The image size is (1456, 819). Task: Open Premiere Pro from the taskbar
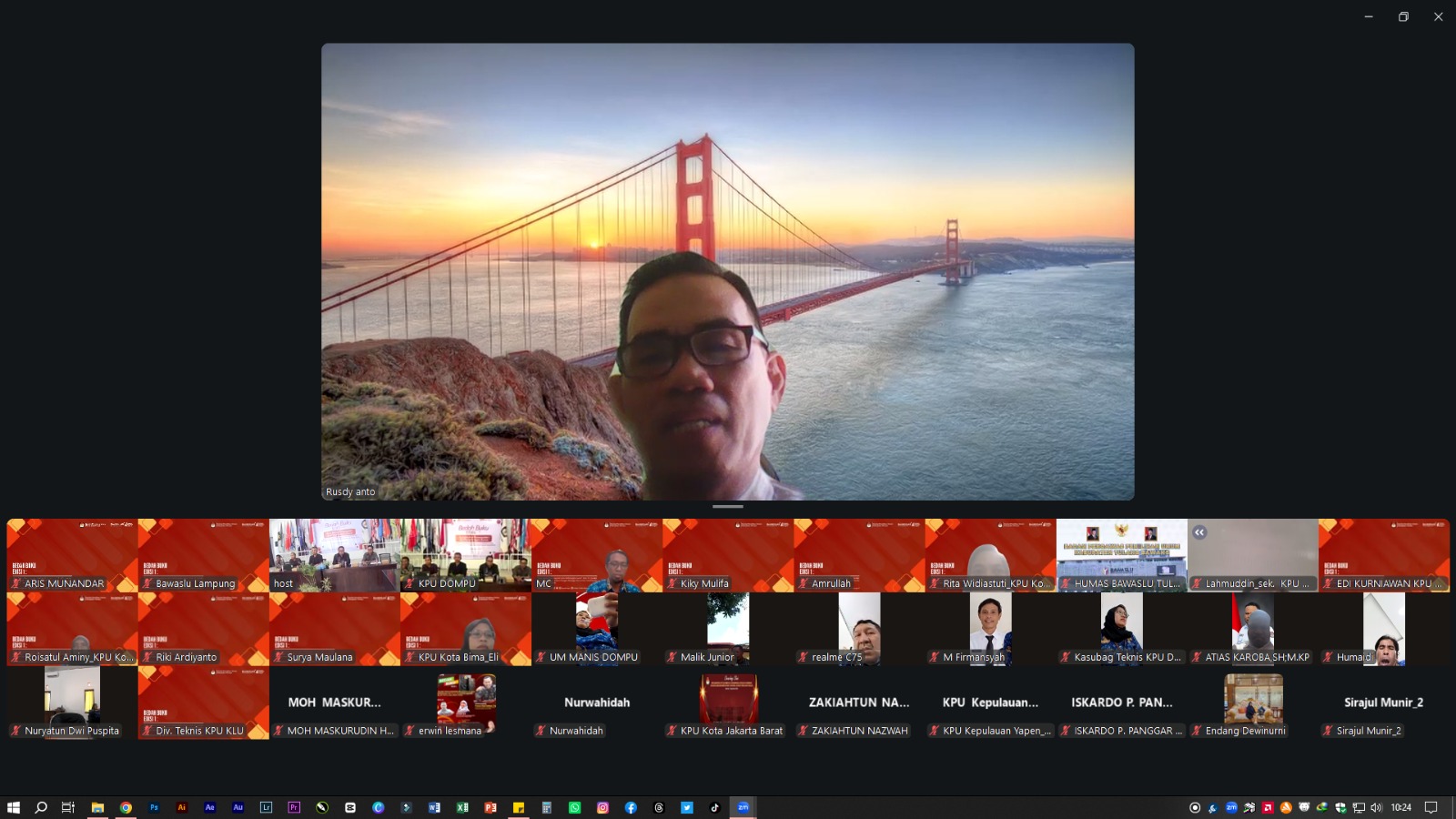pyautogui.click(x=294, y=807)
